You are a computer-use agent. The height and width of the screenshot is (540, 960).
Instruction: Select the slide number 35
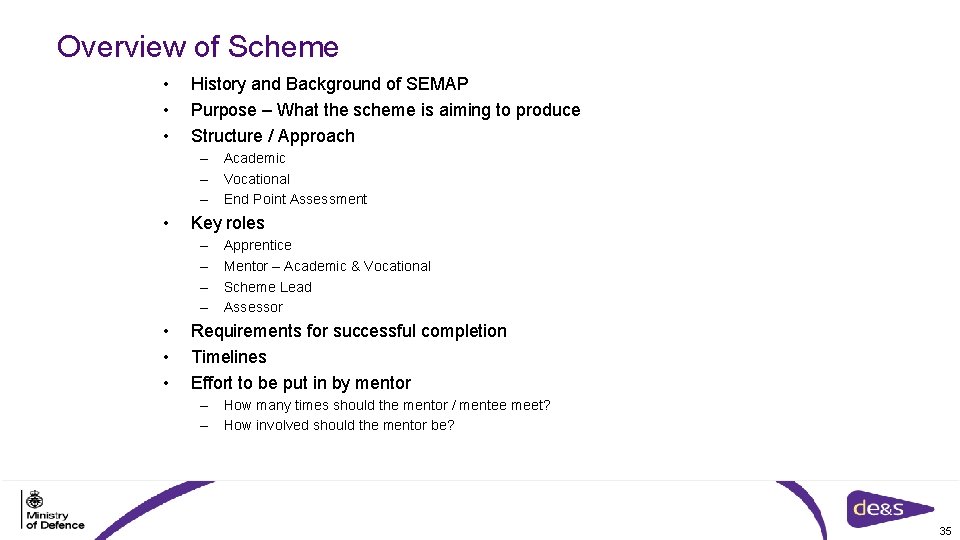point(945,531)
